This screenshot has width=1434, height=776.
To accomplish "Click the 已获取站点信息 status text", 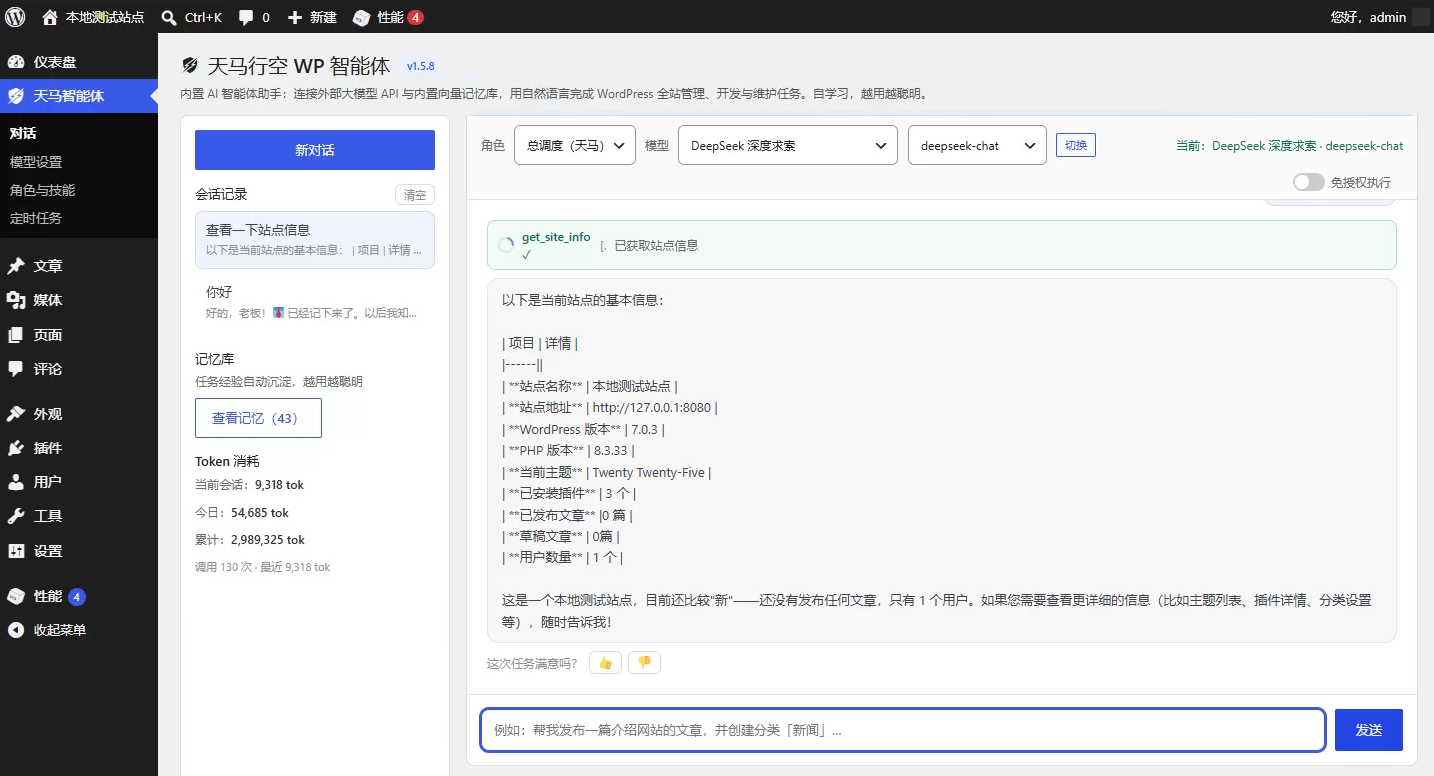I will tap(656, 245).
